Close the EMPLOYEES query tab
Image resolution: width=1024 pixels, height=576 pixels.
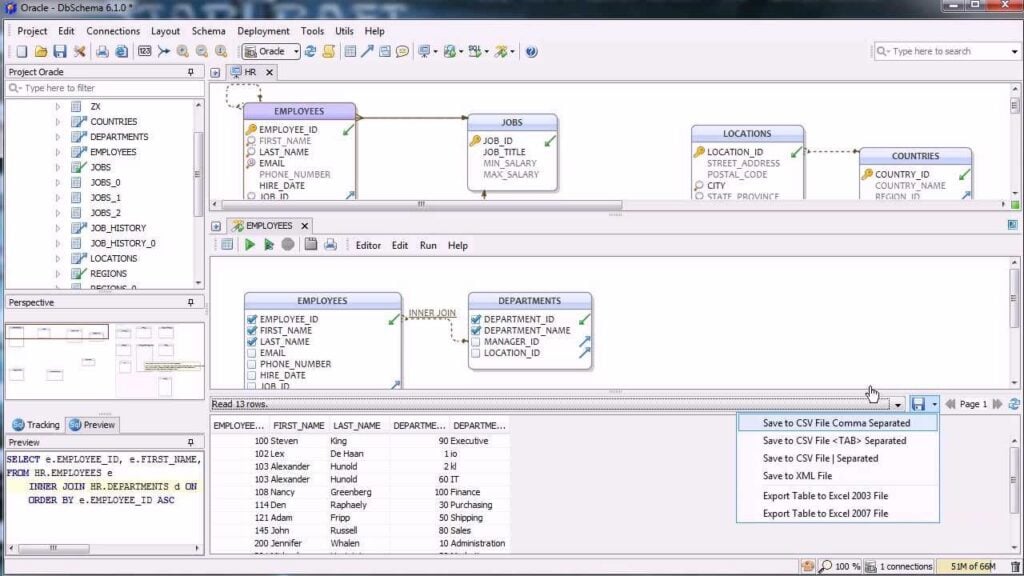[304, 226]
